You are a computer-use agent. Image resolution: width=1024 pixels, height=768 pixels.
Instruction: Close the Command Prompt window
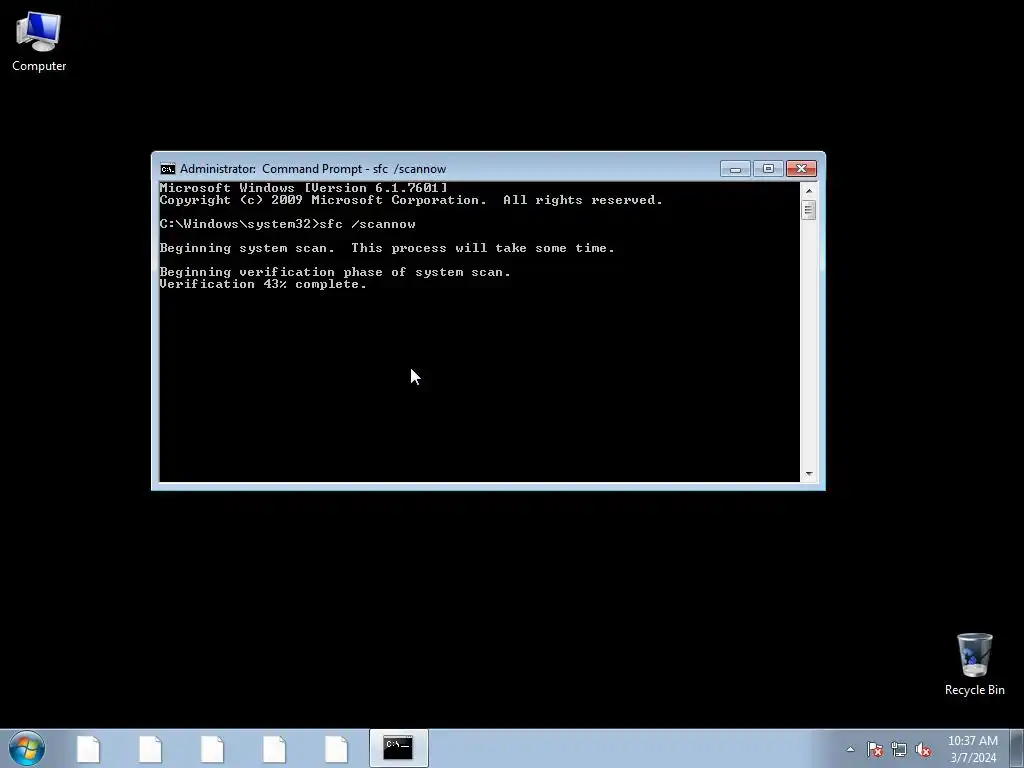[x=801, y=169]
